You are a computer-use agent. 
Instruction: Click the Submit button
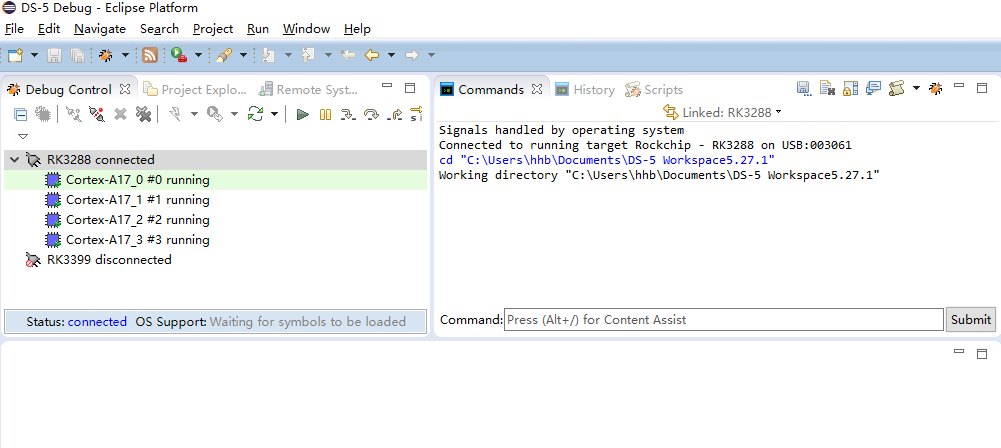[970, 320]
